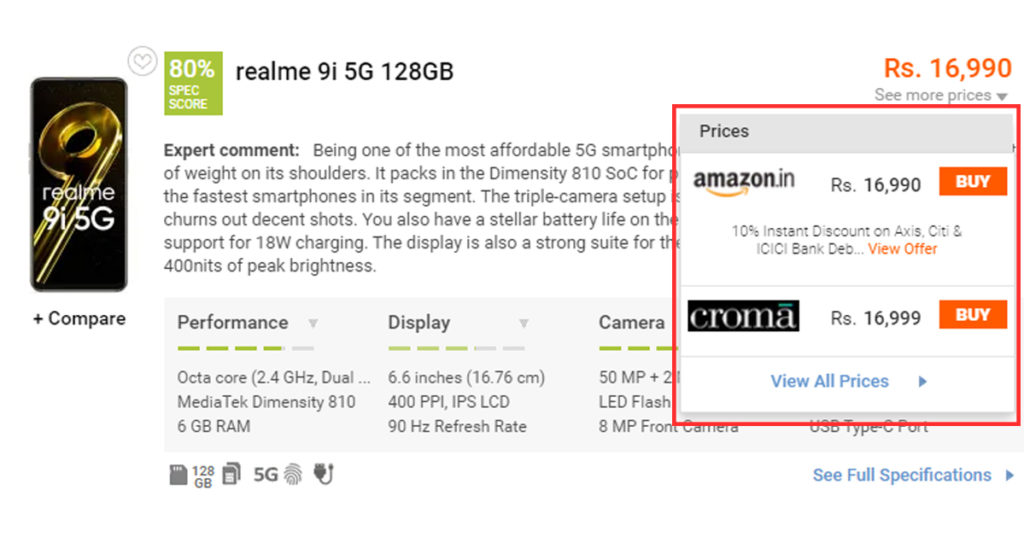
Task: Expand the Display section arrow
Action: (523, 324)
